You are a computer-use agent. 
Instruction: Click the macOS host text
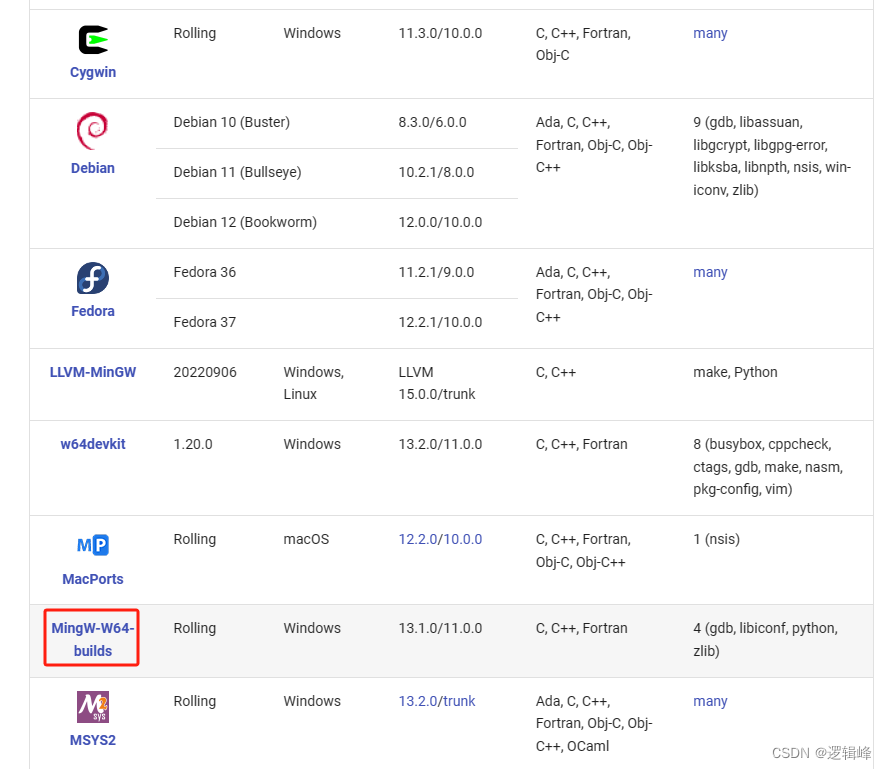pyautogui.click(x=306, y=539)
